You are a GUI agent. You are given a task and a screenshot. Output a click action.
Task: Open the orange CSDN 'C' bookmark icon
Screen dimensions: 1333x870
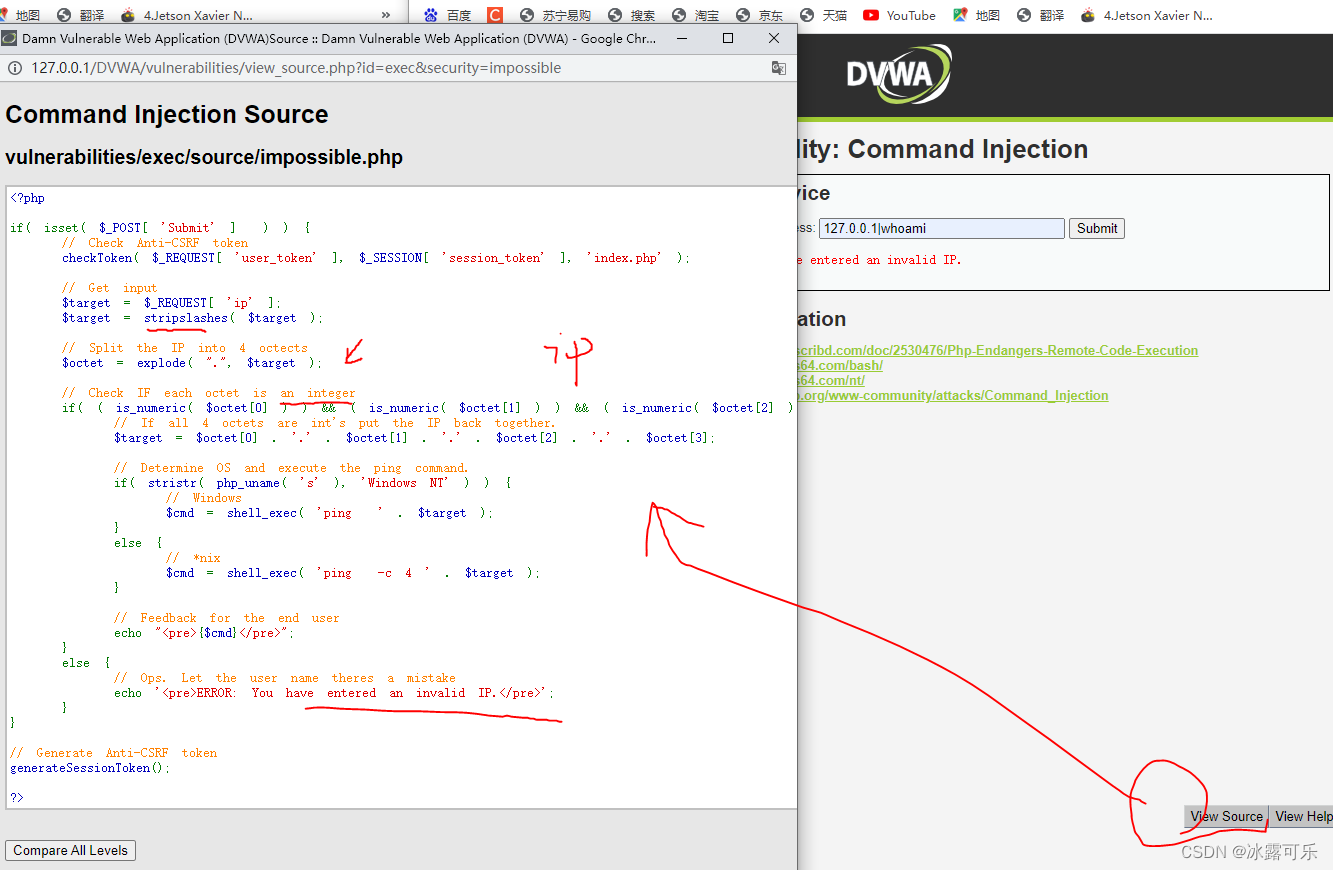[495, 15]
